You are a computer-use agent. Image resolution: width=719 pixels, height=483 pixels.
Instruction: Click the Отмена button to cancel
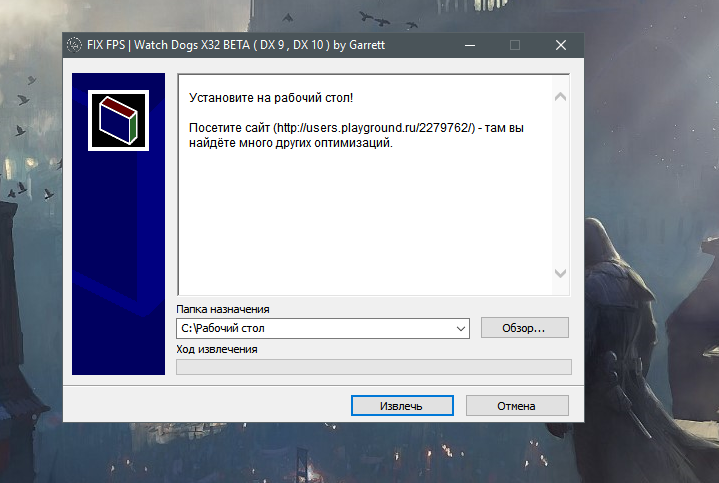coord(517,405)
